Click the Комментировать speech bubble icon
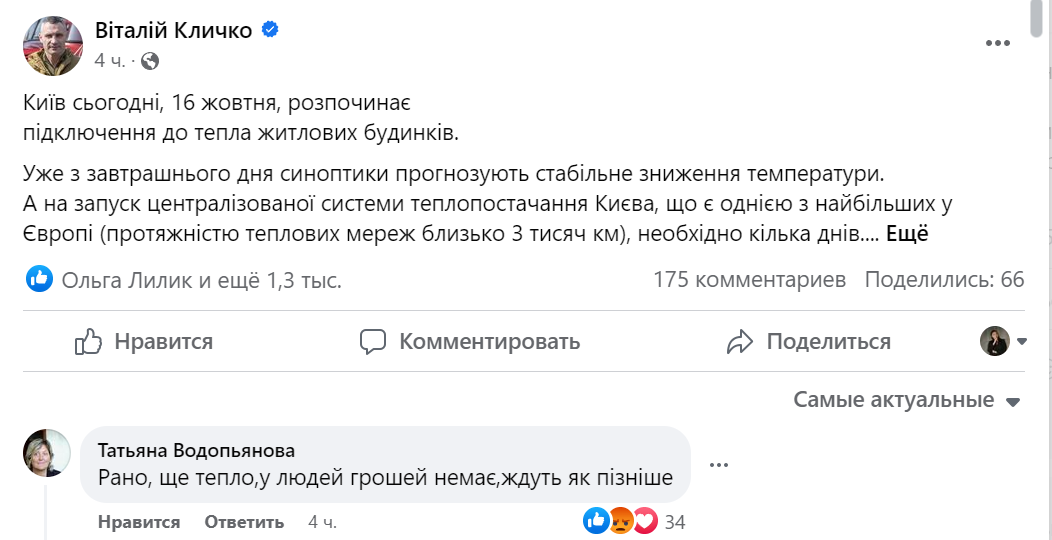This screenshot has width=1052, height=540. coord(373,342)
